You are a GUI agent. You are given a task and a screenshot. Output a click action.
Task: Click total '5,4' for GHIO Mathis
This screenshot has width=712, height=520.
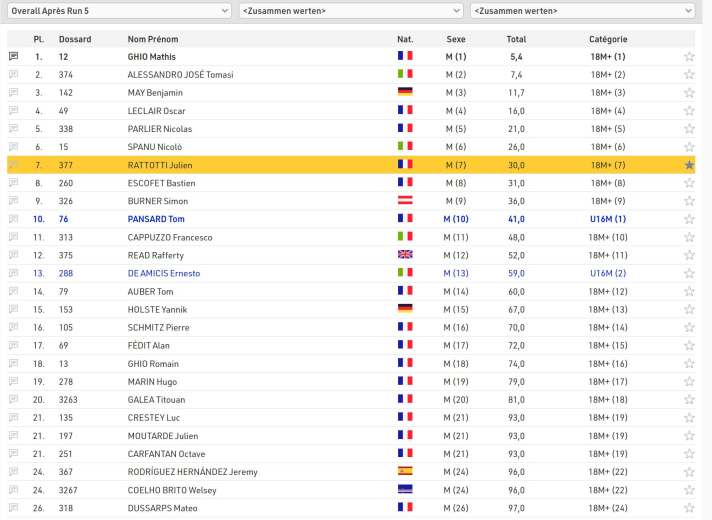[516, 57]
